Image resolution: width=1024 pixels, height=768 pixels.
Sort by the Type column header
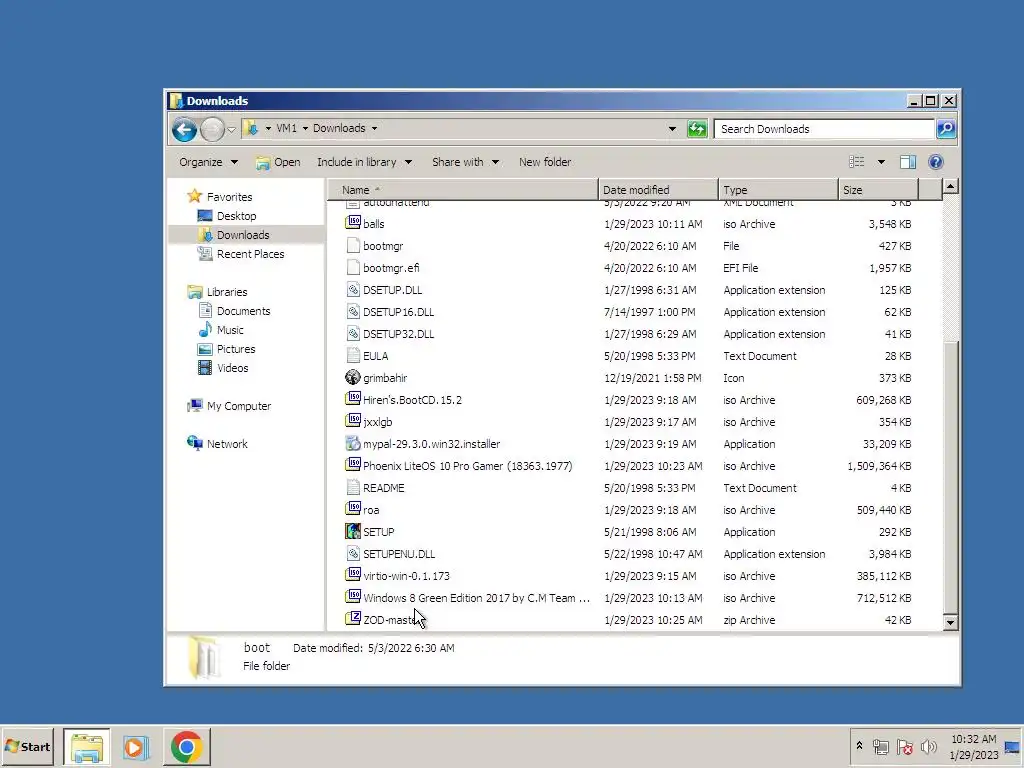778,189
